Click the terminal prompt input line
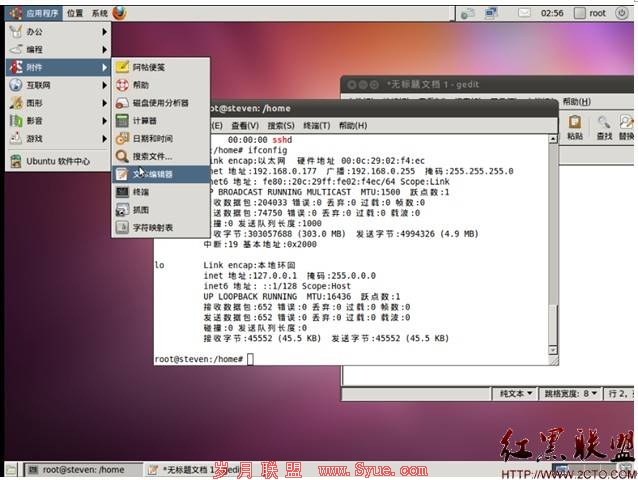Image resolution: width=638 pixels, height=480 pixels. pos(352,359)
